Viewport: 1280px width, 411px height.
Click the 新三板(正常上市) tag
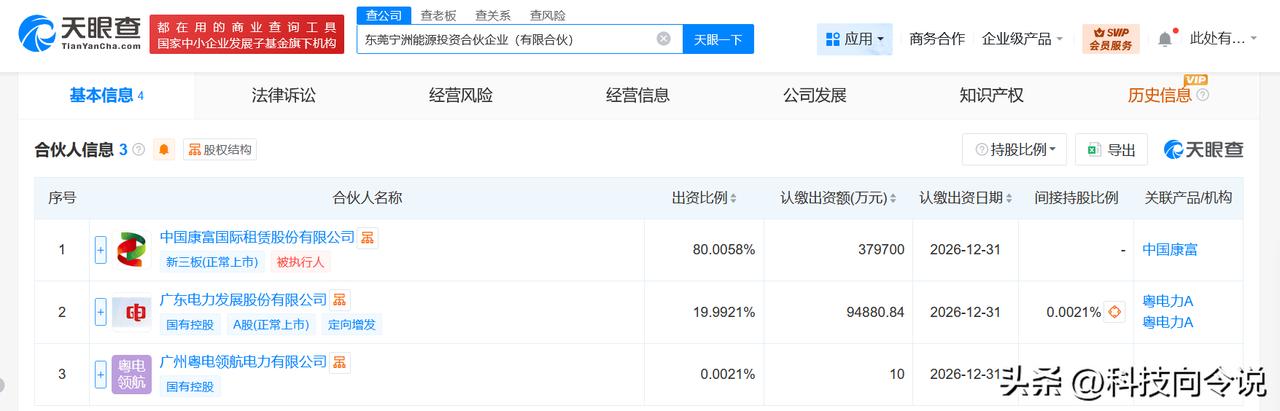(x=212, y=262)
